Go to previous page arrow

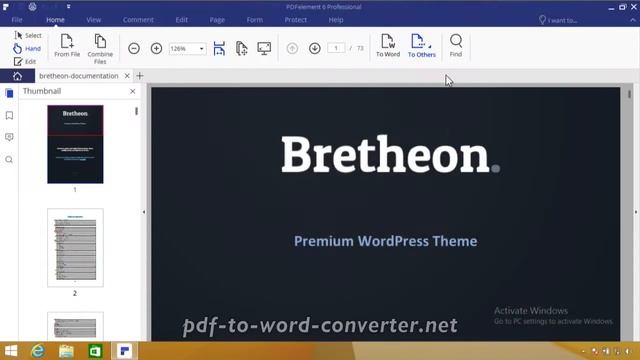point(292,49)
